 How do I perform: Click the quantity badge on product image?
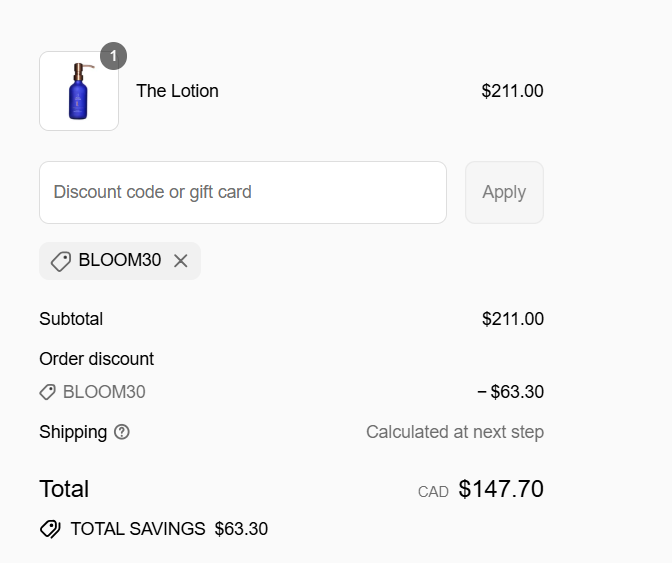pos(113,56)
